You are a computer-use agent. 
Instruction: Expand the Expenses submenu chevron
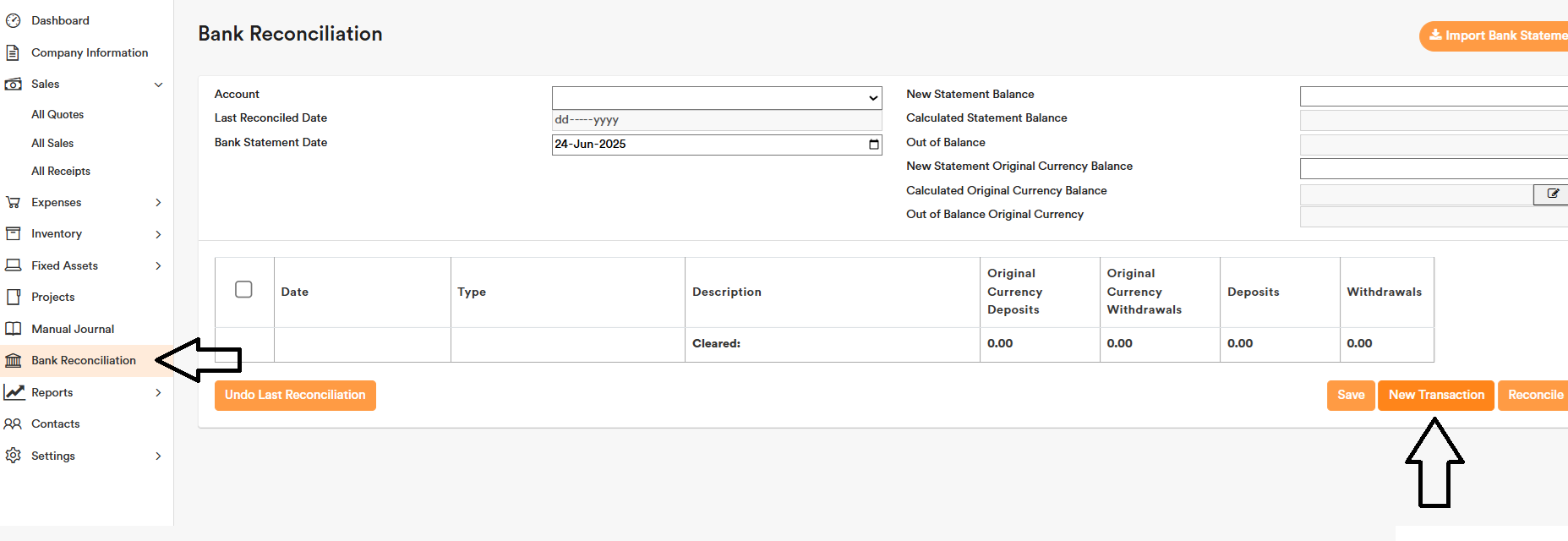158,203
